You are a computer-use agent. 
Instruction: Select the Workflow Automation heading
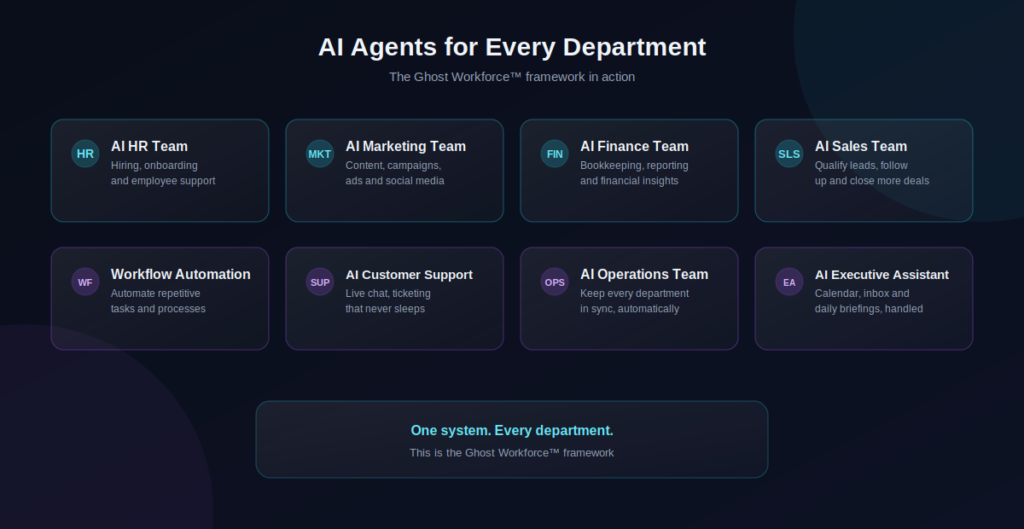tap(180, 274)
